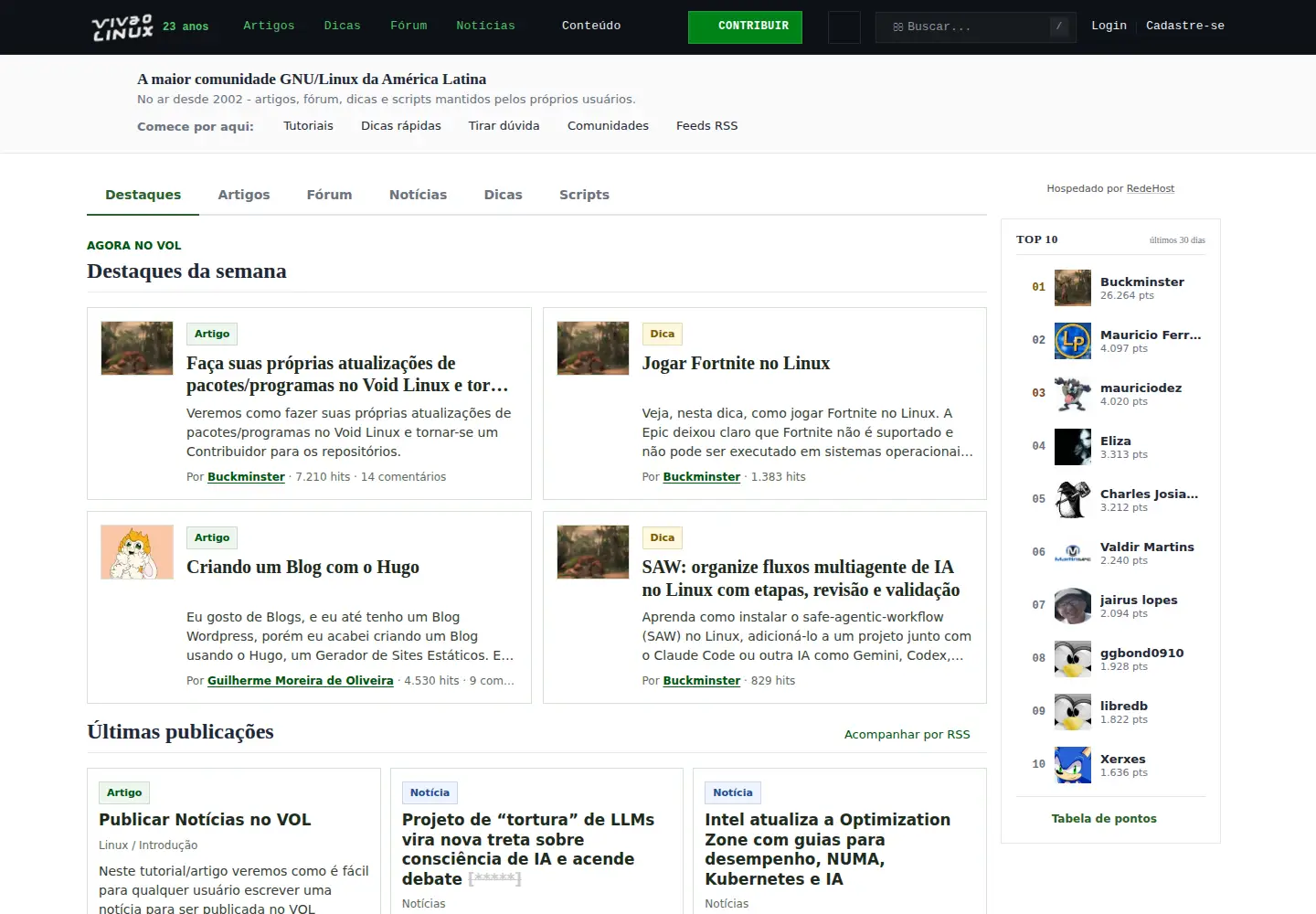Visit RedeHost hosting link
This screenshot has width=1316, height=914.
[x=1151, y=188]
